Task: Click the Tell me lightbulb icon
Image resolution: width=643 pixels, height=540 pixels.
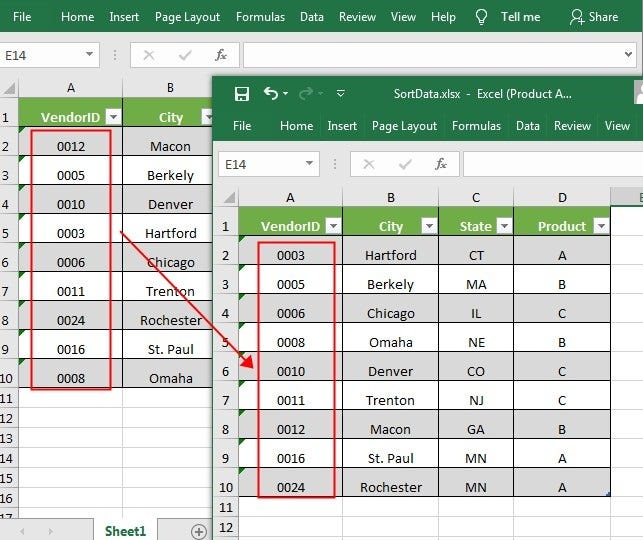Action: pos(481,17)
